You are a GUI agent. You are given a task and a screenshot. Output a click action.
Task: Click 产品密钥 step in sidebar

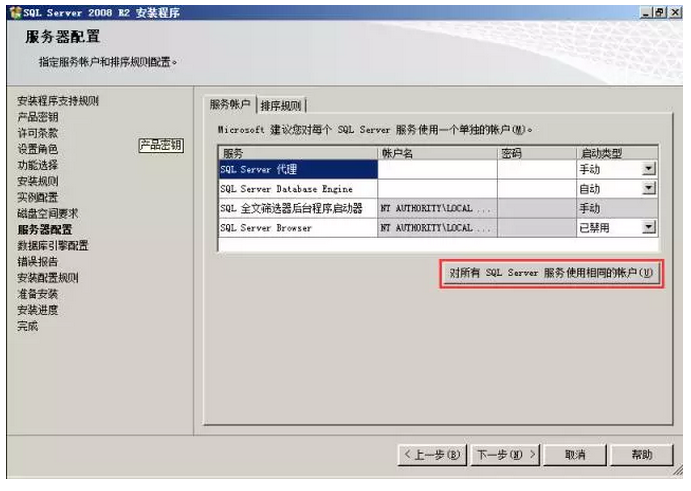click(x=37, y=117)
